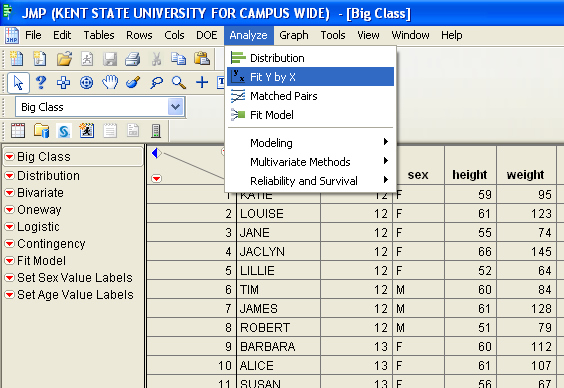Select the Scroller target tool
The image size is (564, 388).
tap(86, 83)
